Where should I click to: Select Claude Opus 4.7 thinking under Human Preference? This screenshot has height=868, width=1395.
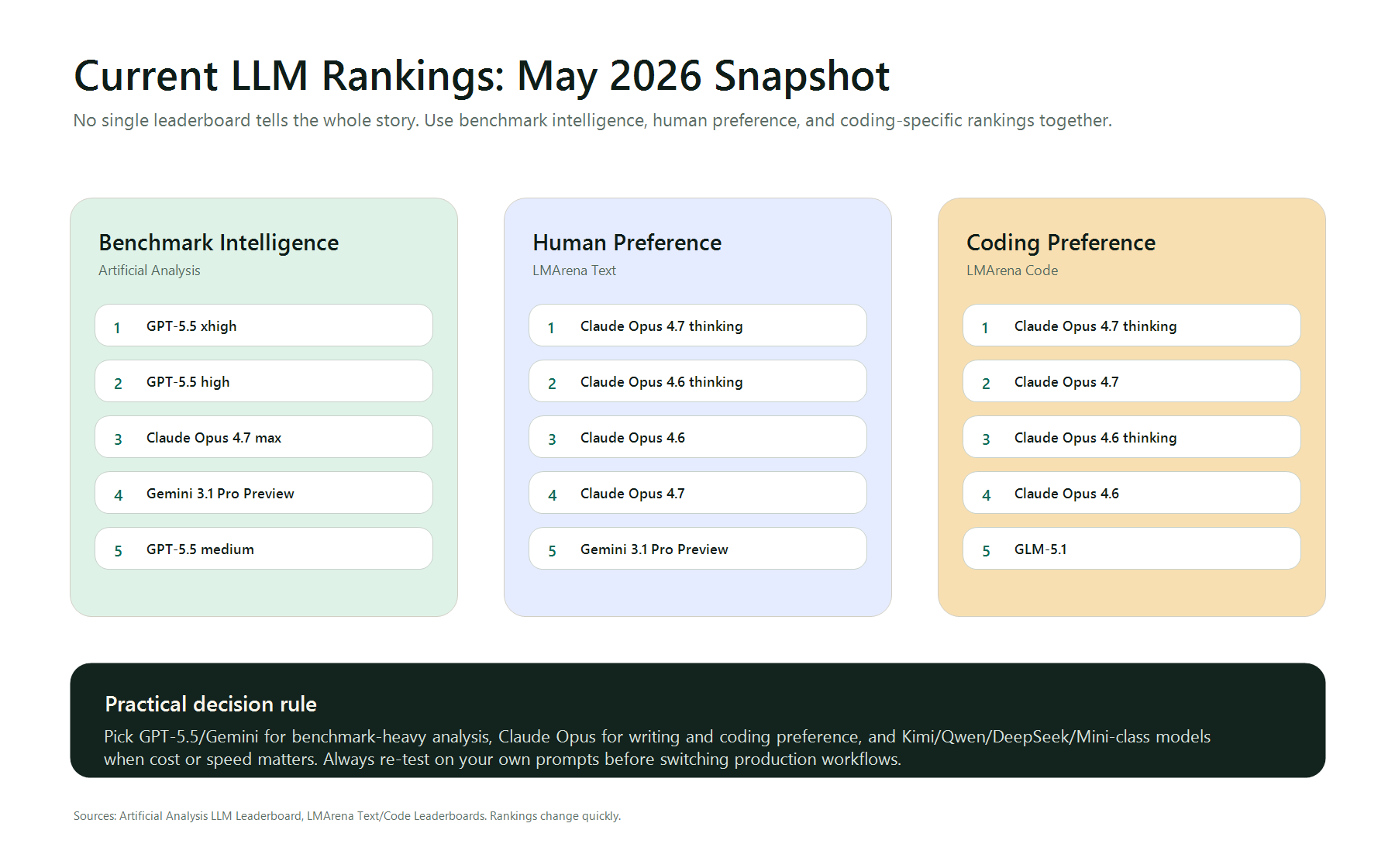697,325
